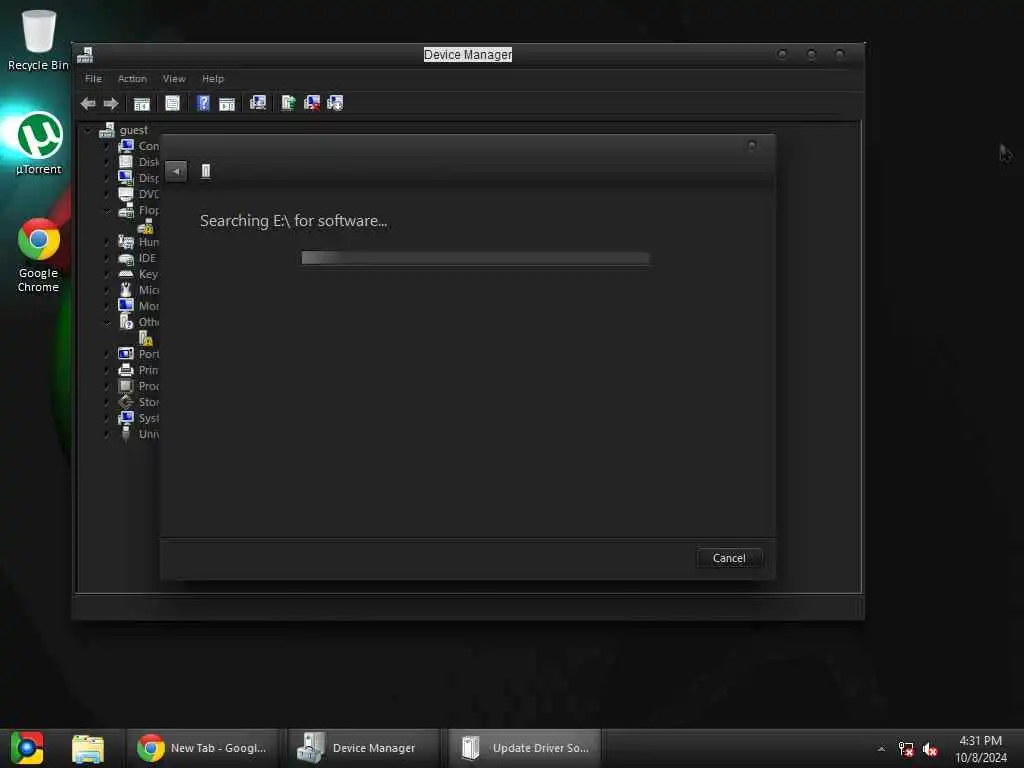
Task: Click the network status tray icon
Action: click(905, 749)
